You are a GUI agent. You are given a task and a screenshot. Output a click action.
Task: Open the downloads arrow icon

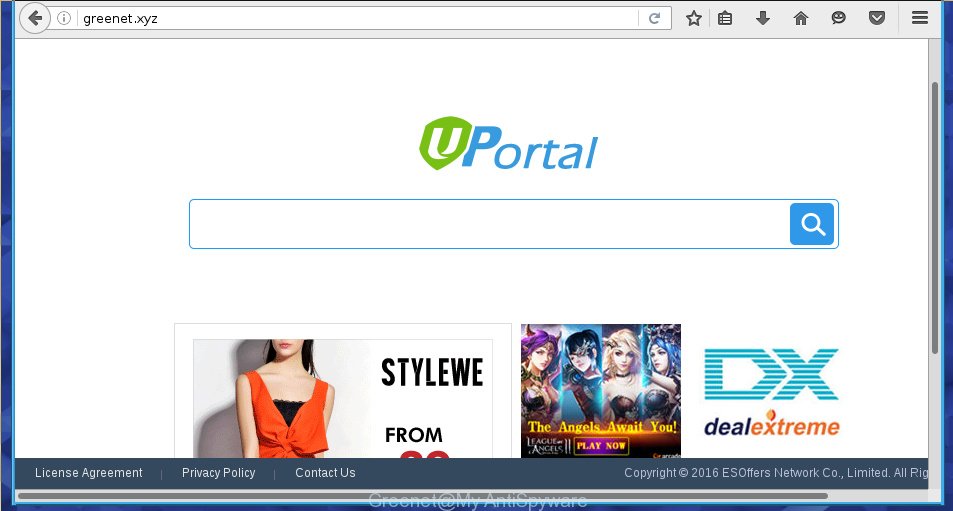coord(763,18)
